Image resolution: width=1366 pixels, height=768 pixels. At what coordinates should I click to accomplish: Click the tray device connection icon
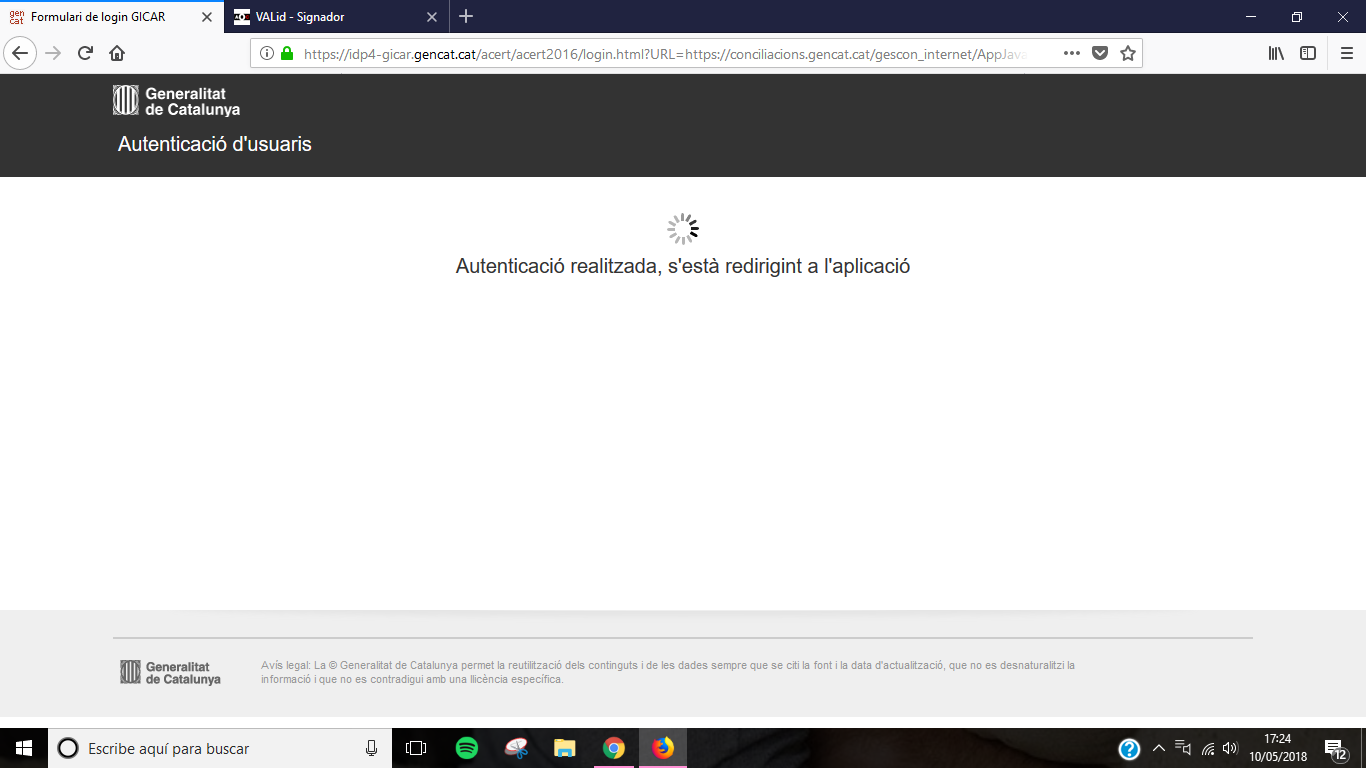coord(1183,748)
